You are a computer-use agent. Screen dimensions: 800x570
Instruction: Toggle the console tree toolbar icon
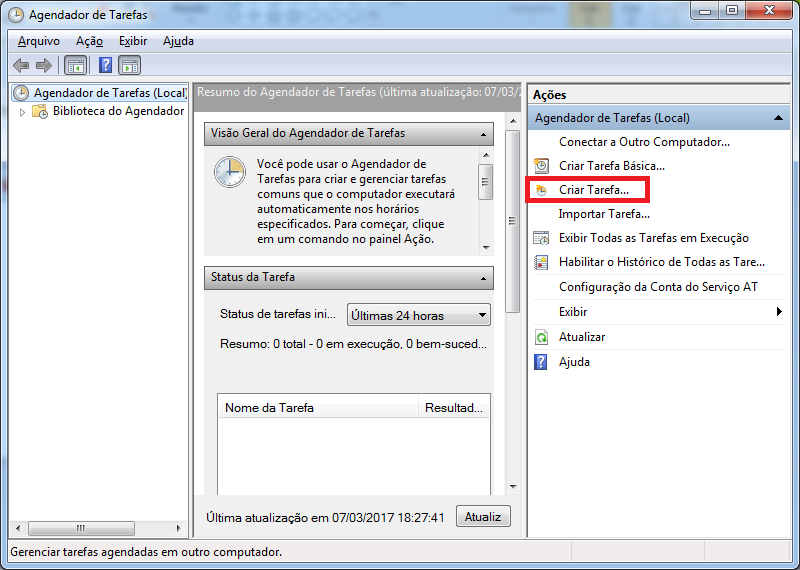pyautogui.click(x=75, y=66)
